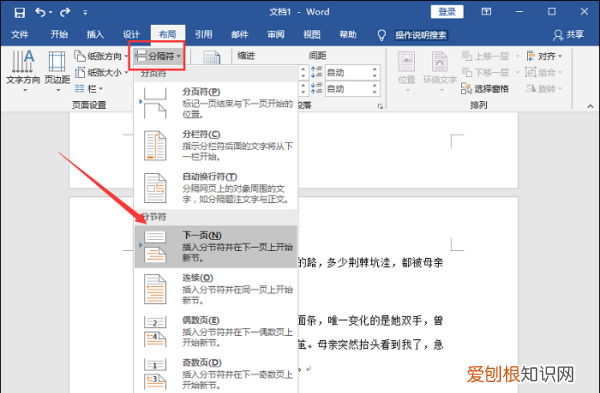
Task: Choose 分页符 page break entry
Action: [x=216, y=103]
